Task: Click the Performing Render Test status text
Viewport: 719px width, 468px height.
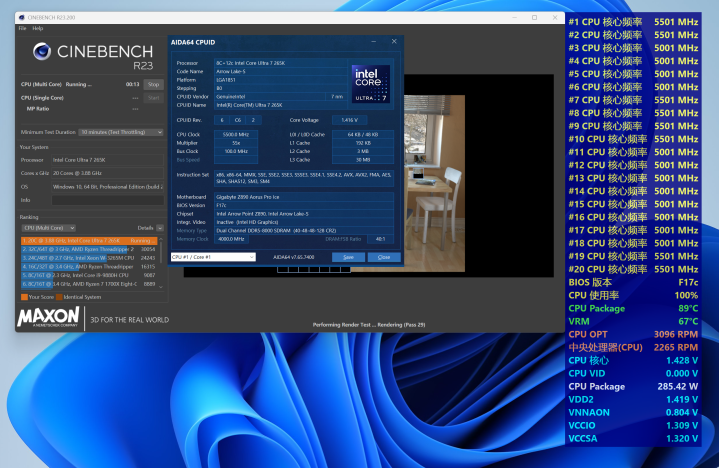Action: (369, 325)
